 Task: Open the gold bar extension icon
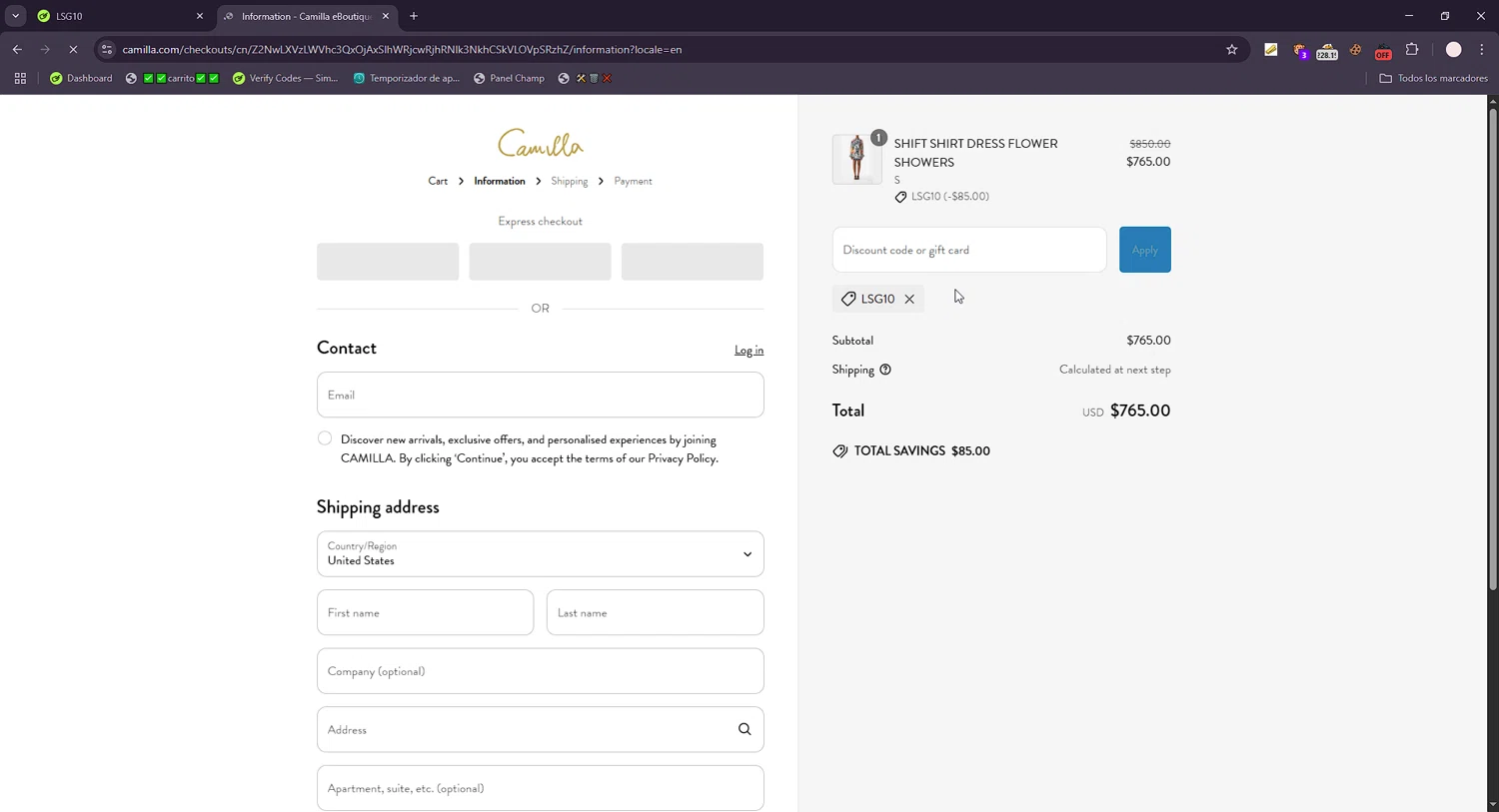tap(1271, 49)
